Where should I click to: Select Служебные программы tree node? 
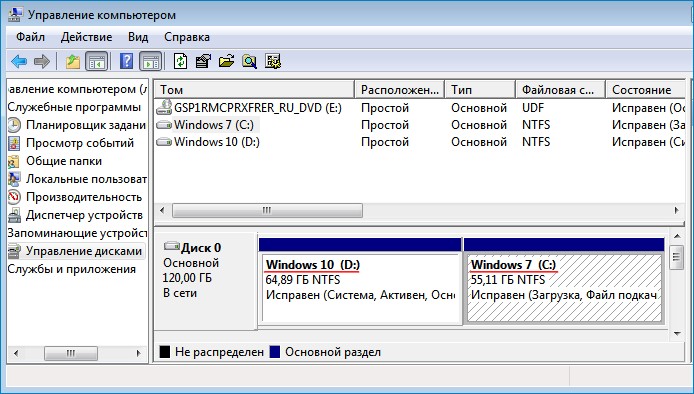pyautogui.click(x=74, y=107)
